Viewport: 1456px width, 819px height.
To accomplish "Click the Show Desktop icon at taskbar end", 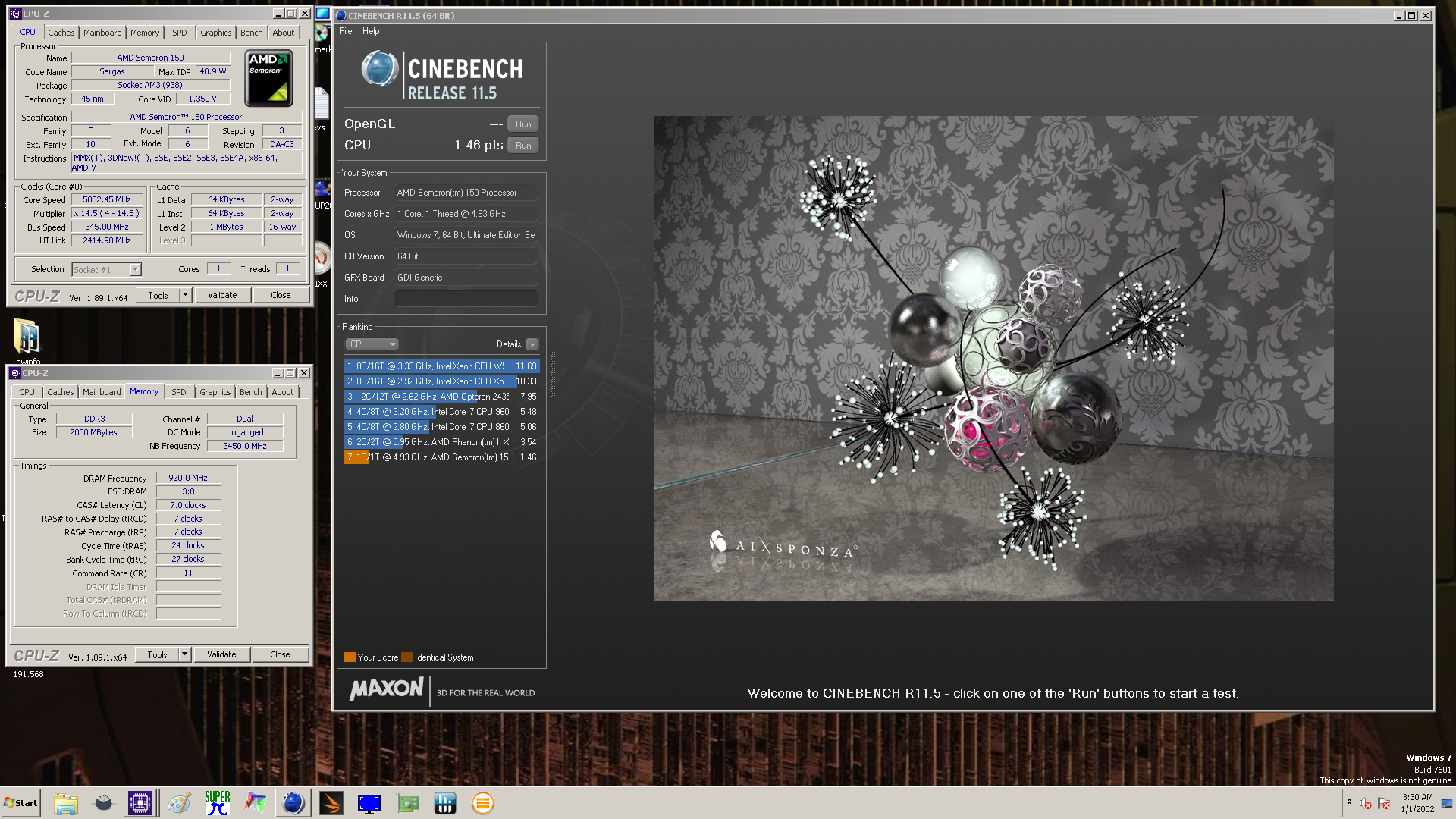I will click(x=1447, y=803).
